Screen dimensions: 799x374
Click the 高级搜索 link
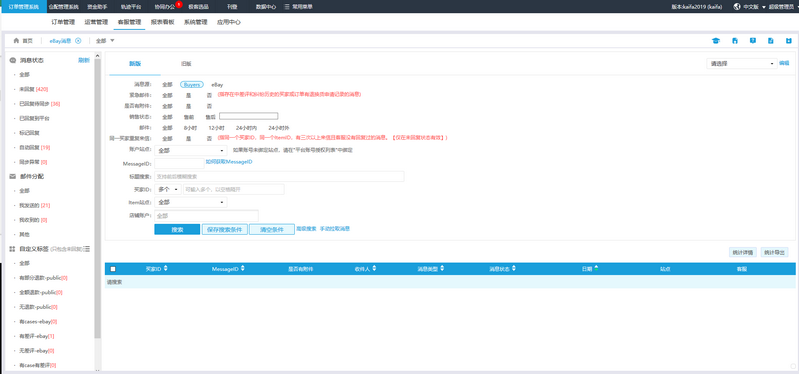pos(307,229)
